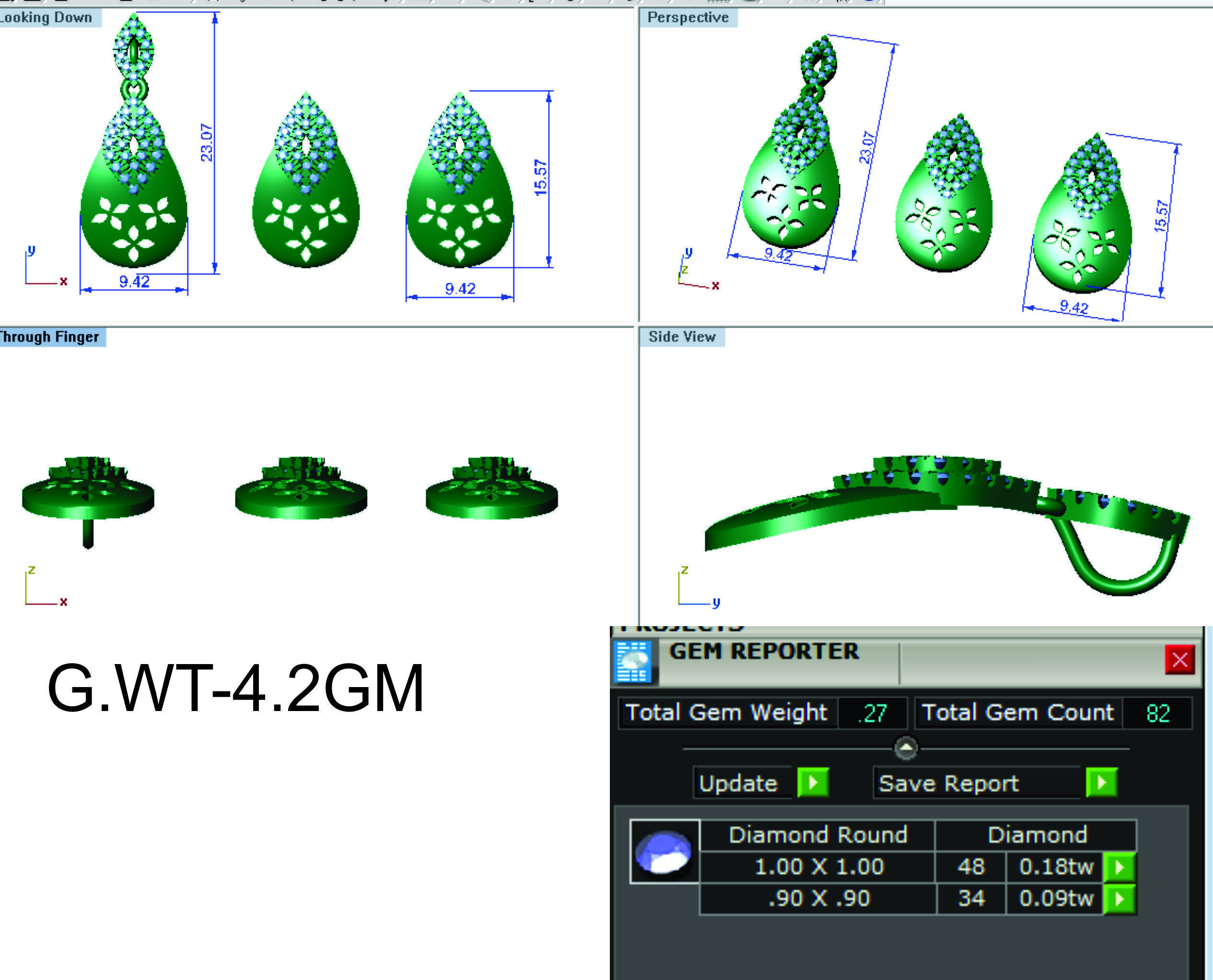Click the GEM REPORTER title text
Image resolution: width=1213 pixels, height=980 pixels.
point(763,652)
